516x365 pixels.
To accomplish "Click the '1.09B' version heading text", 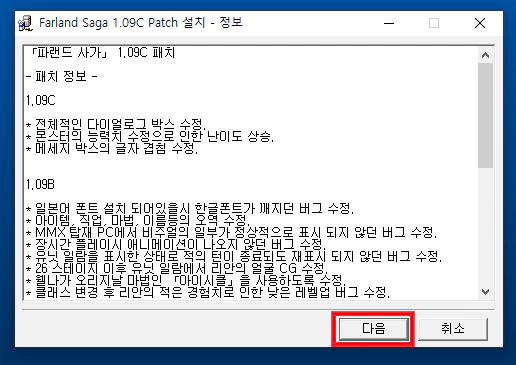I will [40, 184].
